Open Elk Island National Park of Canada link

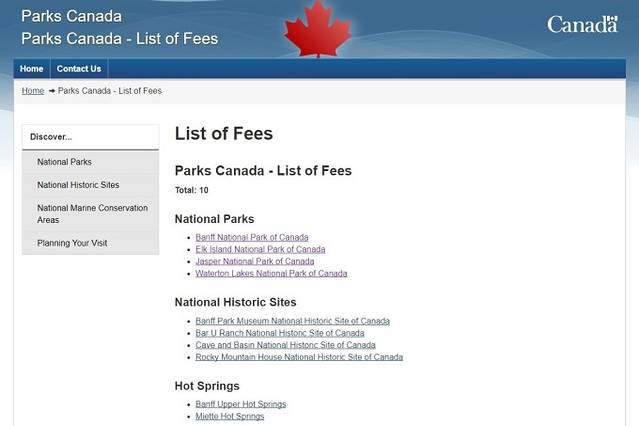click(x=260, y=250)
